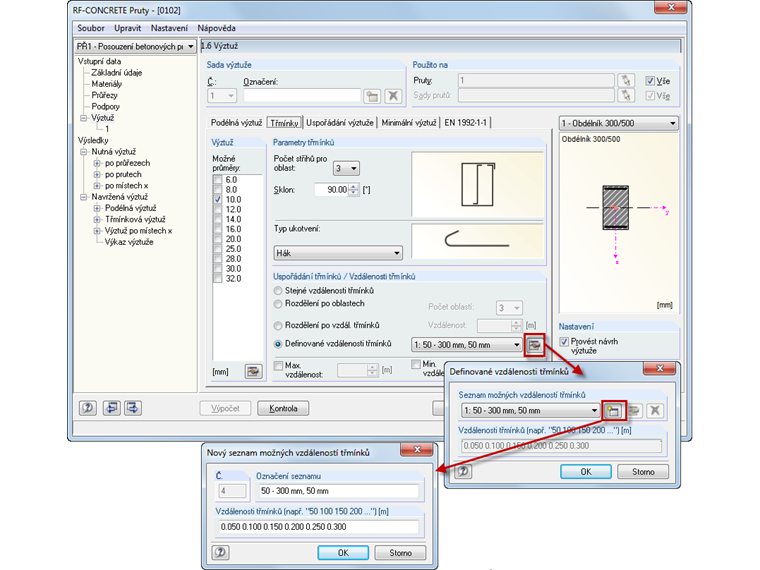
Task: Switch to the Minimální výztuž tab
Action: (x=409, y=123)
